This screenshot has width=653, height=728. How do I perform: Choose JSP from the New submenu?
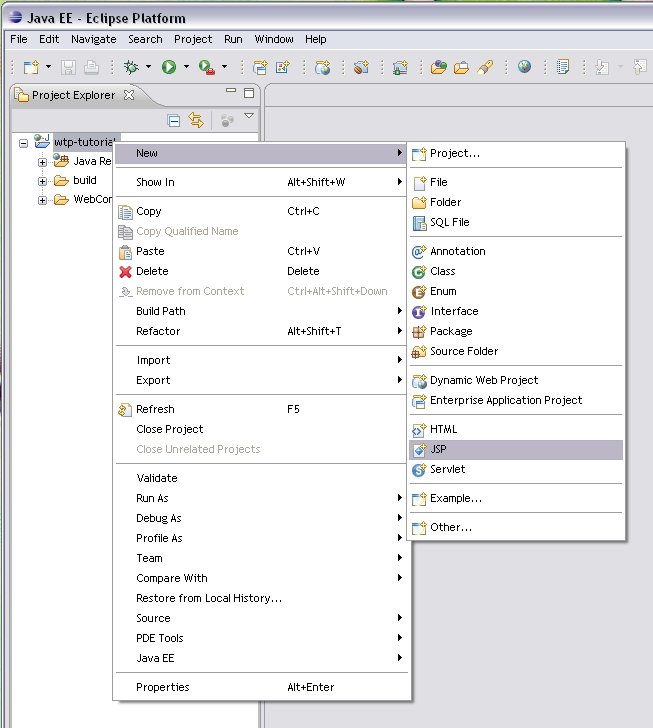tap(516, 449)
